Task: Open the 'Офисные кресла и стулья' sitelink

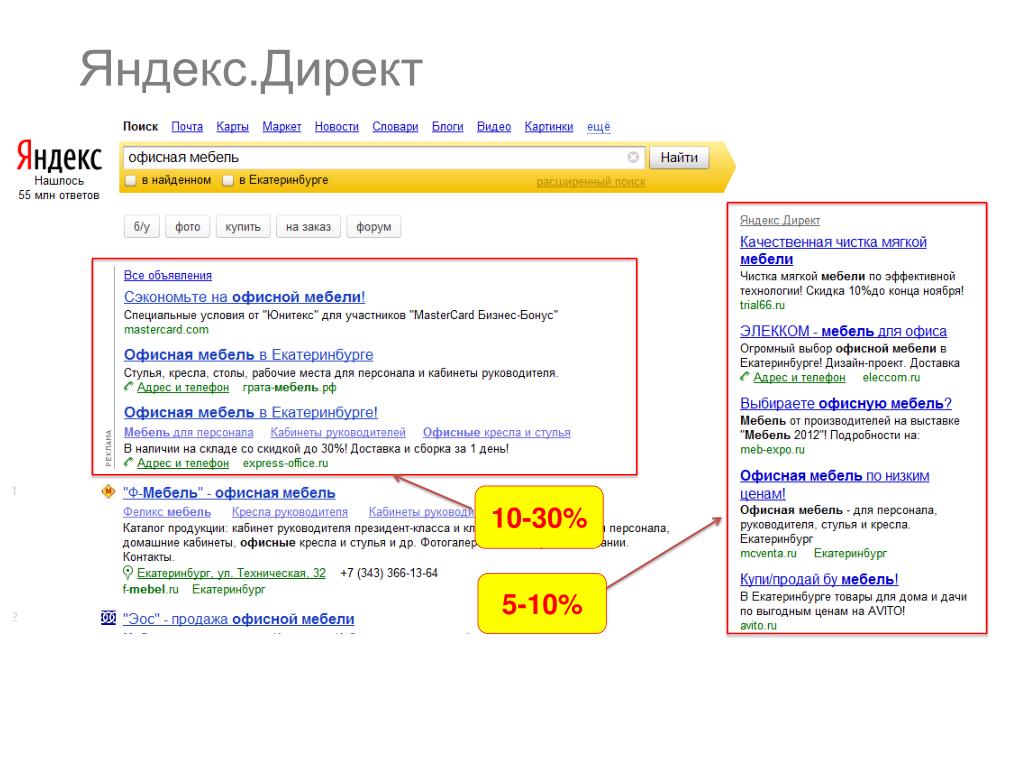Action: coord(496,432)
